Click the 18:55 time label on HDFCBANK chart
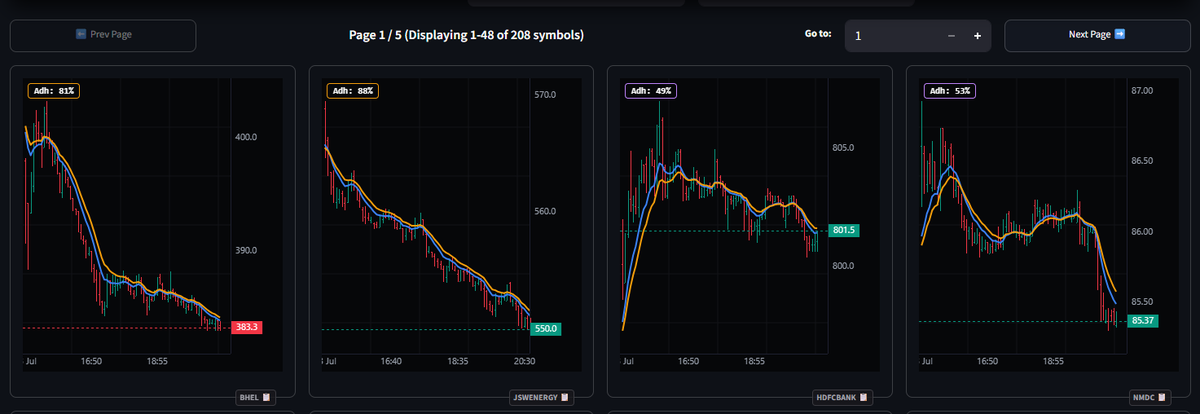The width and height of the screenshot is (1200, 414). point(755,360)
